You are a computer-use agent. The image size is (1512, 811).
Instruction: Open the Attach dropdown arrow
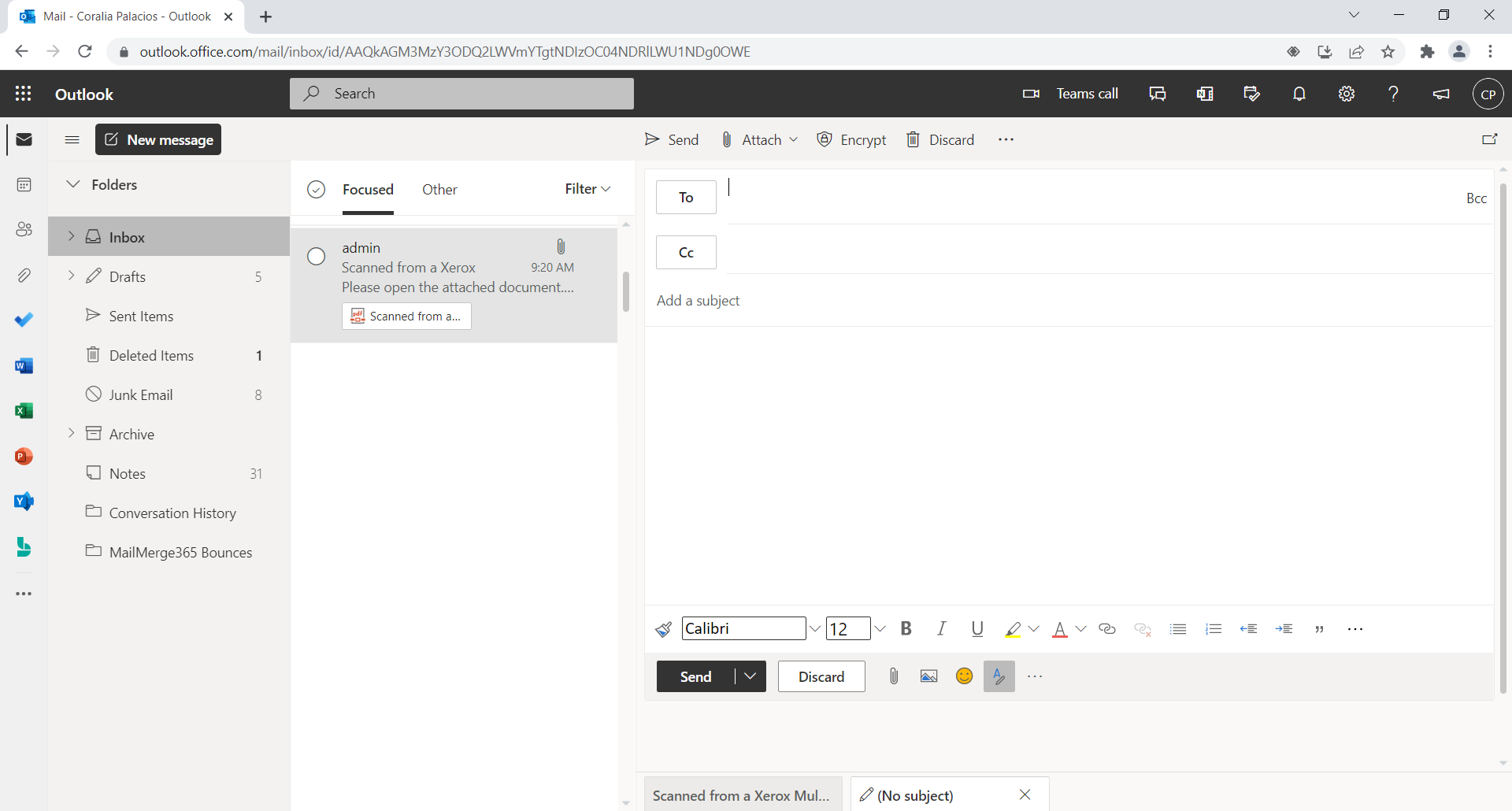(794, 139)
